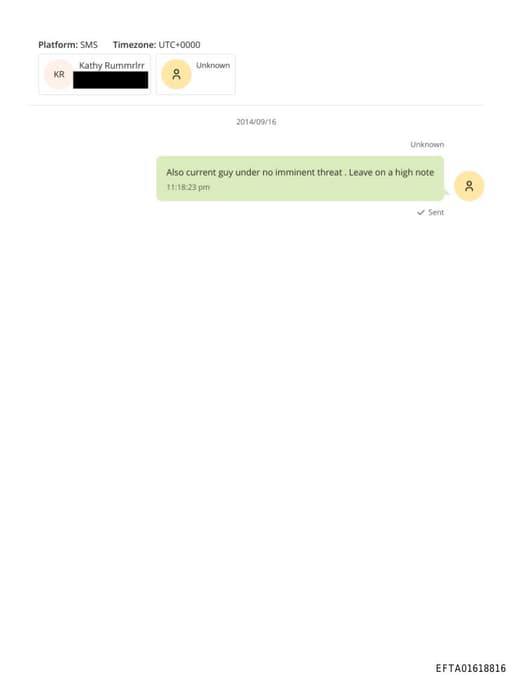Click the Platform label
The image size is (512, 678).
pos(58,45)
